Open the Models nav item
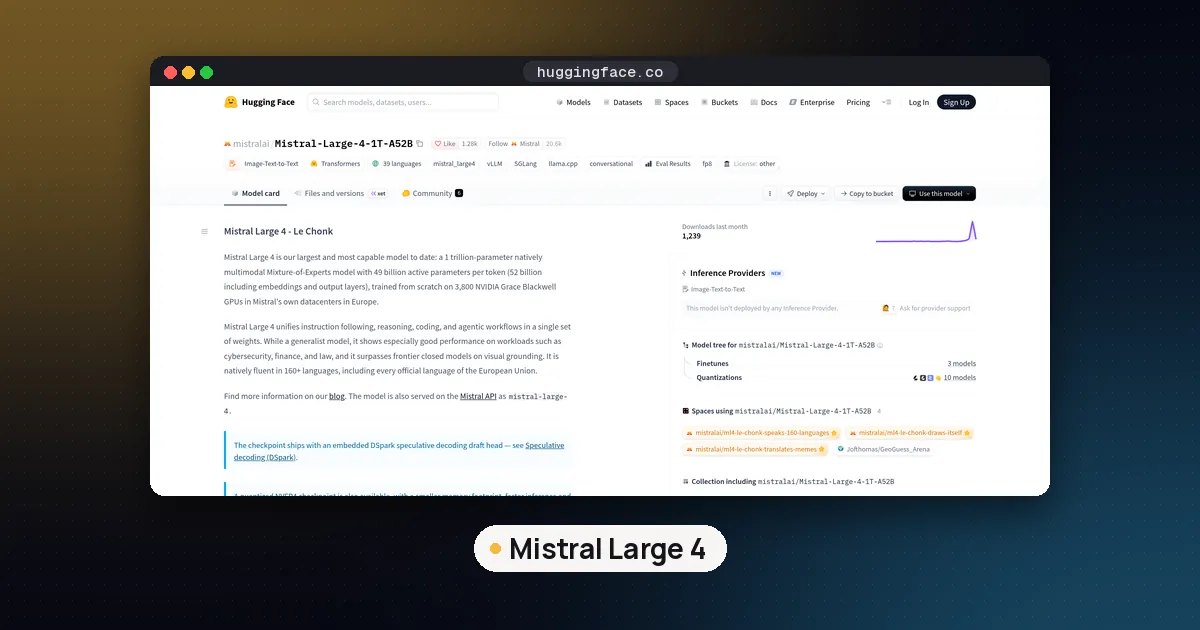The image size is (1200, 630). pos(573,102)
